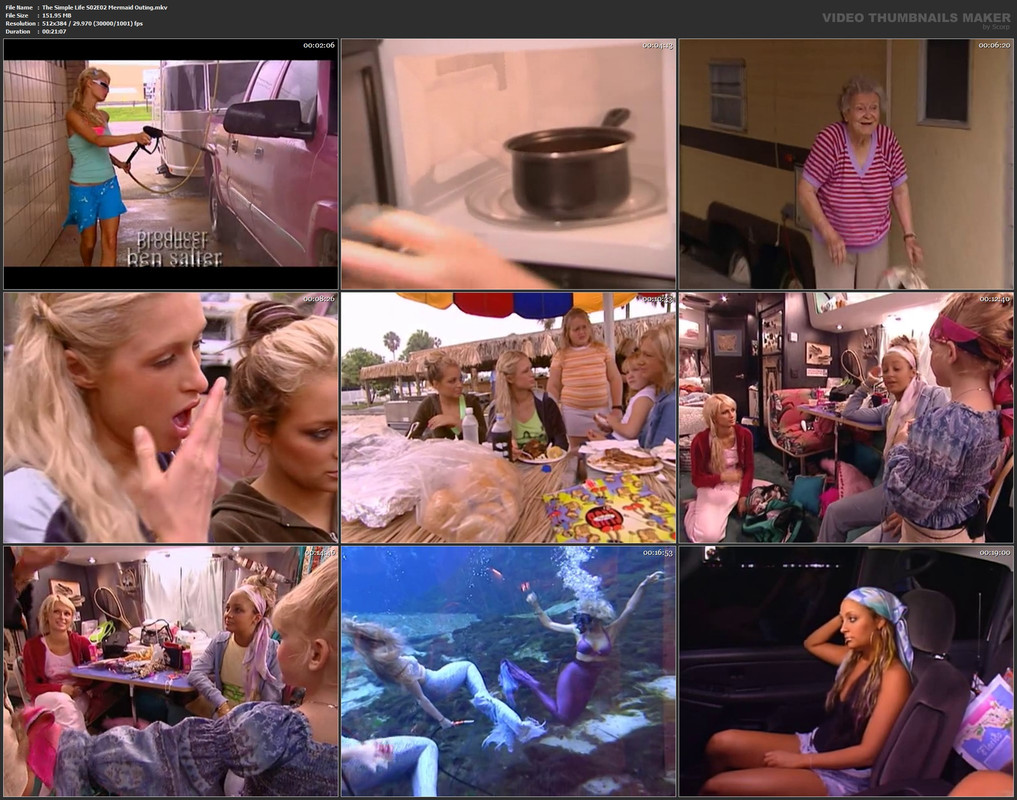This screenshot has width=1017, height=800.
Task: Click the file size value '151.95 MB'
Action: click(x=57, y=16)
